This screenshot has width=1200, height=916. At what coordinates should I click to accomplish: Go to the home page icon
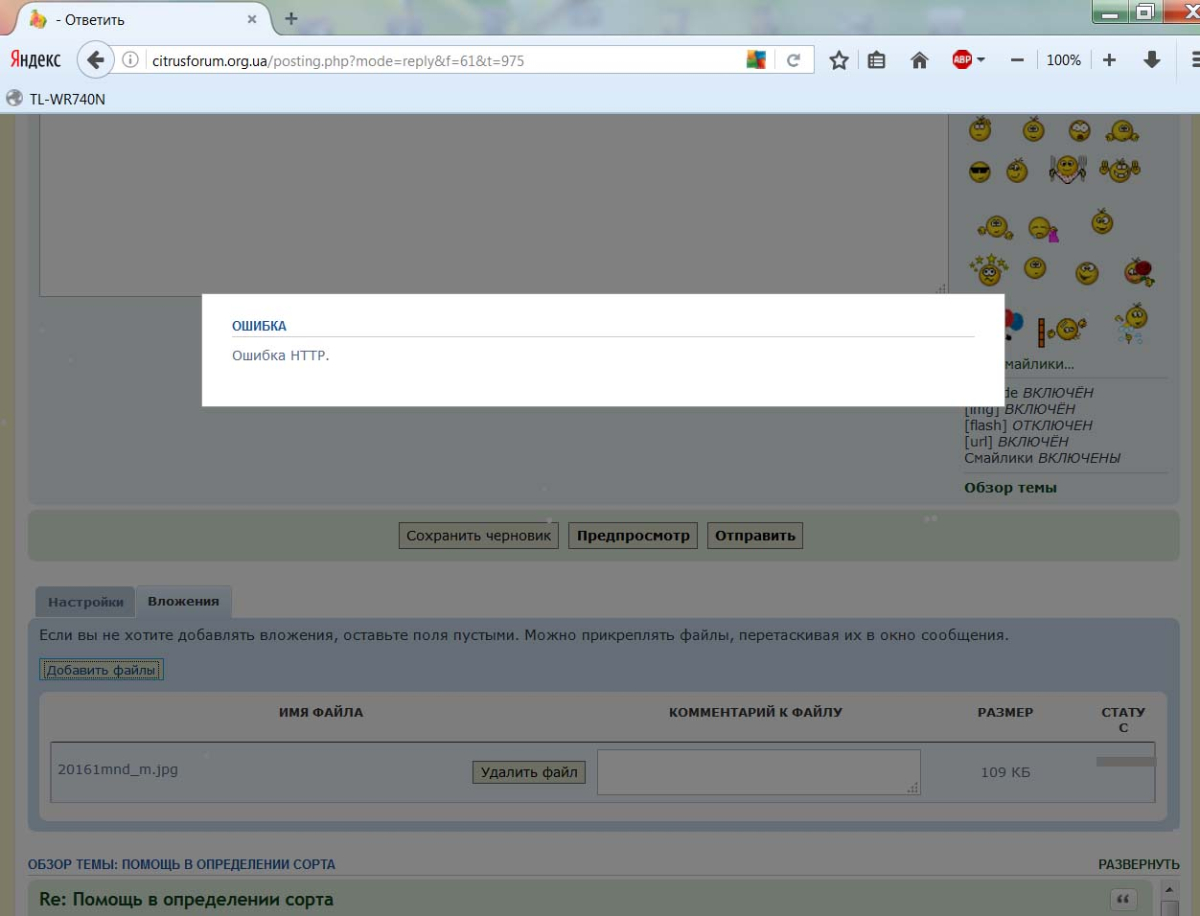coord(919,60)
